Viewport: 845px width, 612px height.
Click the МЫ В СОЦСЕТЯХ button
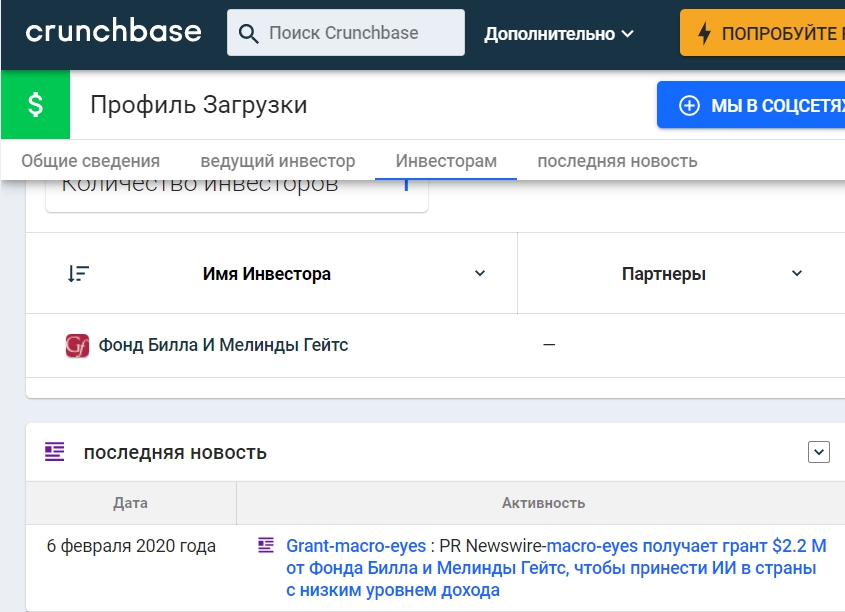[751, 105]
